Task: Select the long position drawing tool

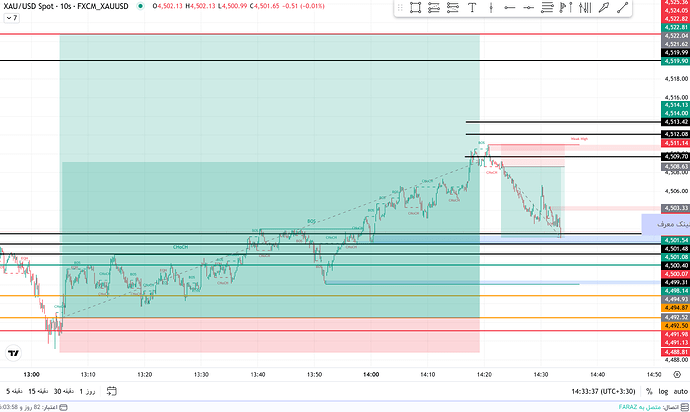Action: click(x=434, y=7)
